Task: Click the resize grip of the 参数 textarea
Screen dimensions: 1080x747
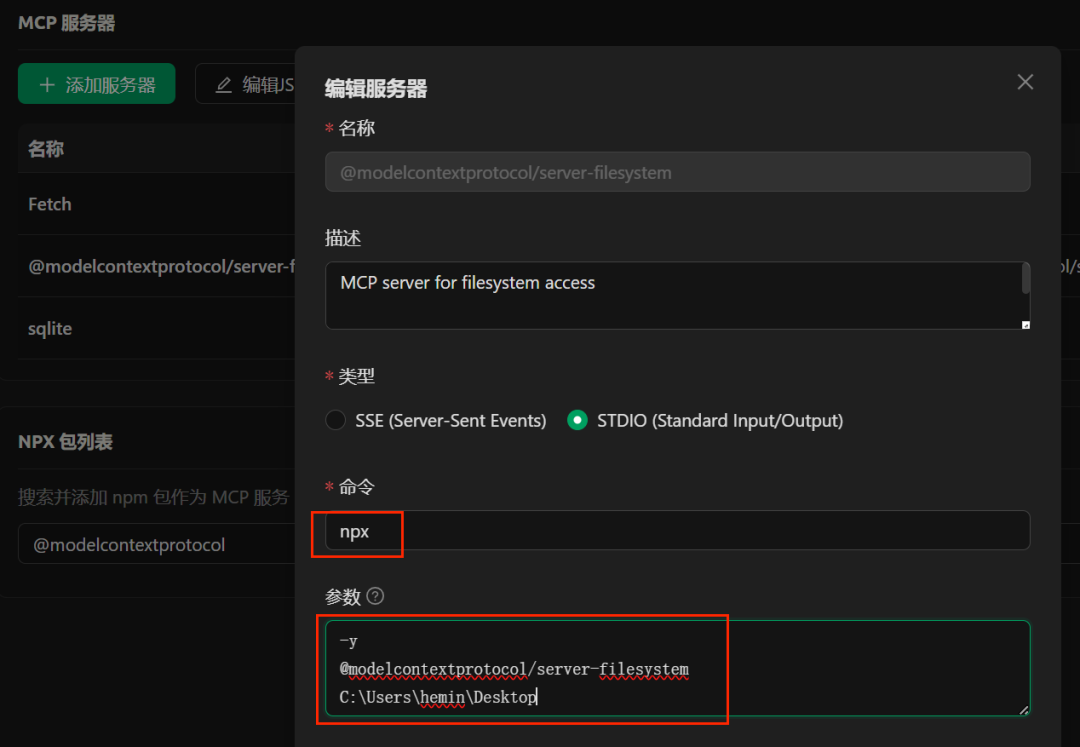Action: [x=1023, y=710]
